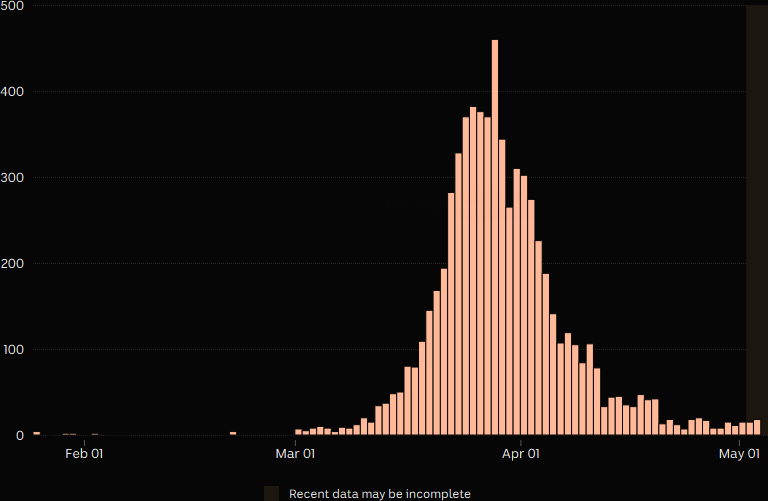Click the 0 label at the axis origin
This screenshot has height=501, width=768.
19,436
